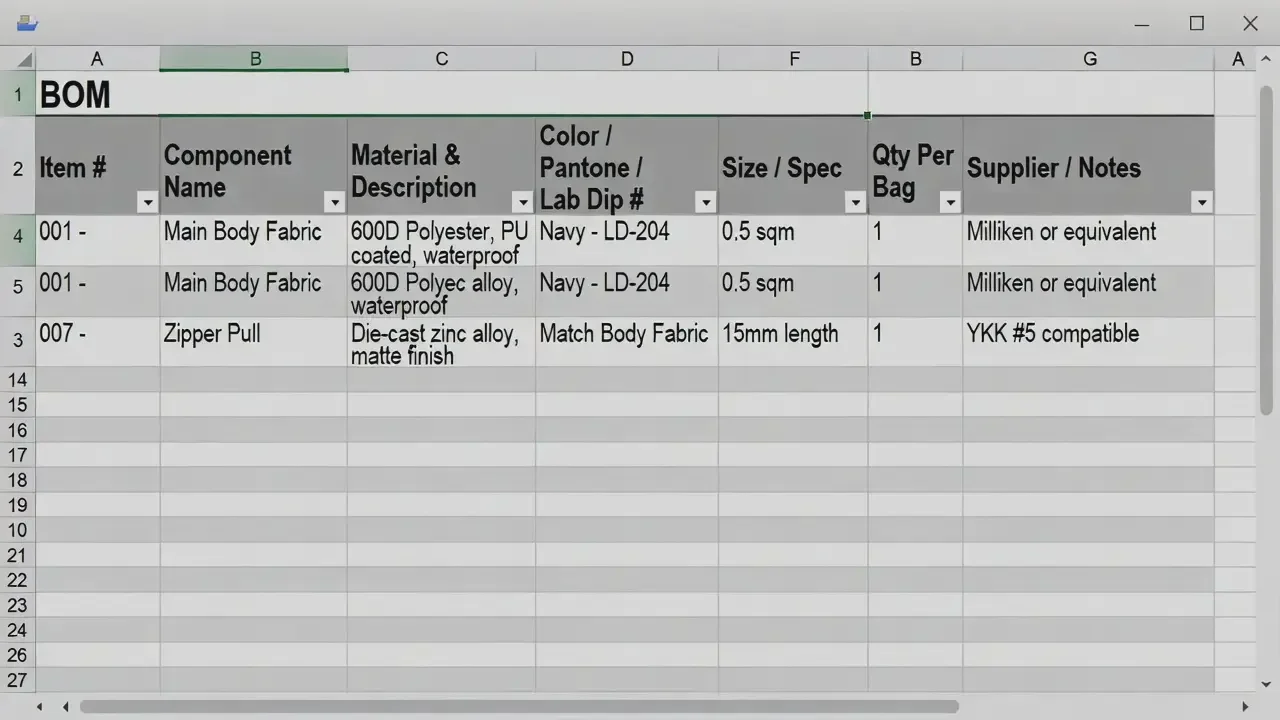The height and width of the screenshot is (720, 1280).
Task: Click the horizontal scrollbar right arrow
Action: (x=1245, y=707)
